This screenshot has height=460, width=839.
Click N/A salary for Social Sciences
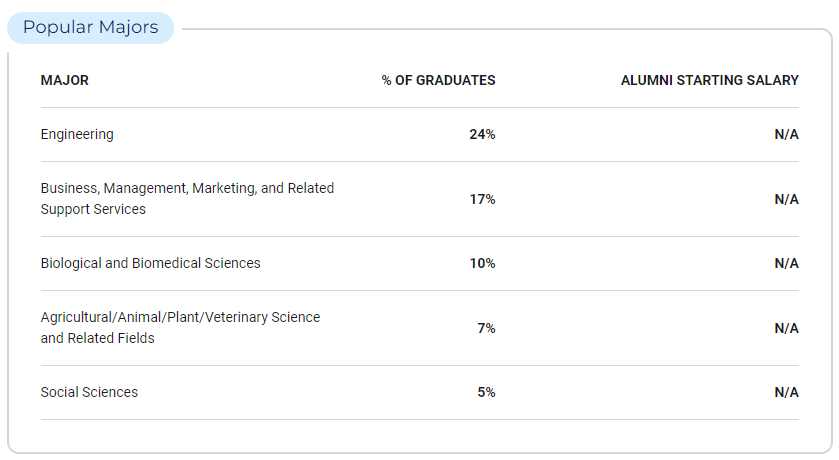[x=787, y=392]
